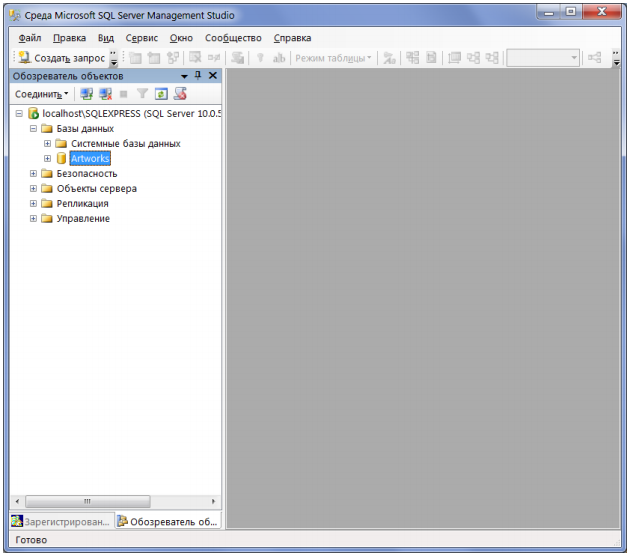Open the Справка menu
This screenshot has height=556, width=630.
point(292,38)
